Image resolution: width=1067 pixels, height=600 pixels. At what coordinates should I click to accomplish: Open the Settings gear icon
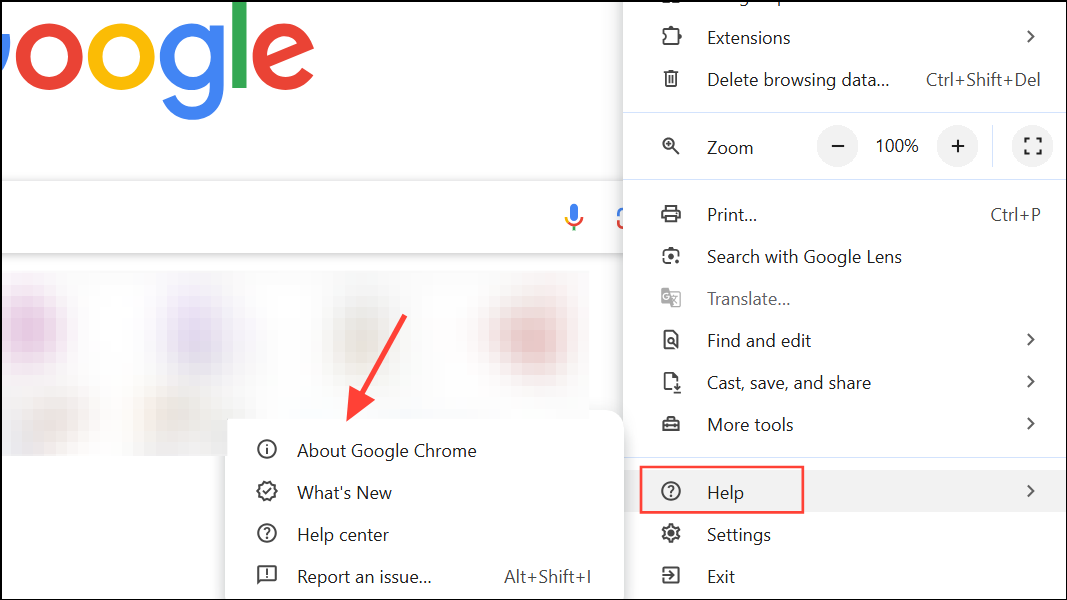[x=671, y=534]
